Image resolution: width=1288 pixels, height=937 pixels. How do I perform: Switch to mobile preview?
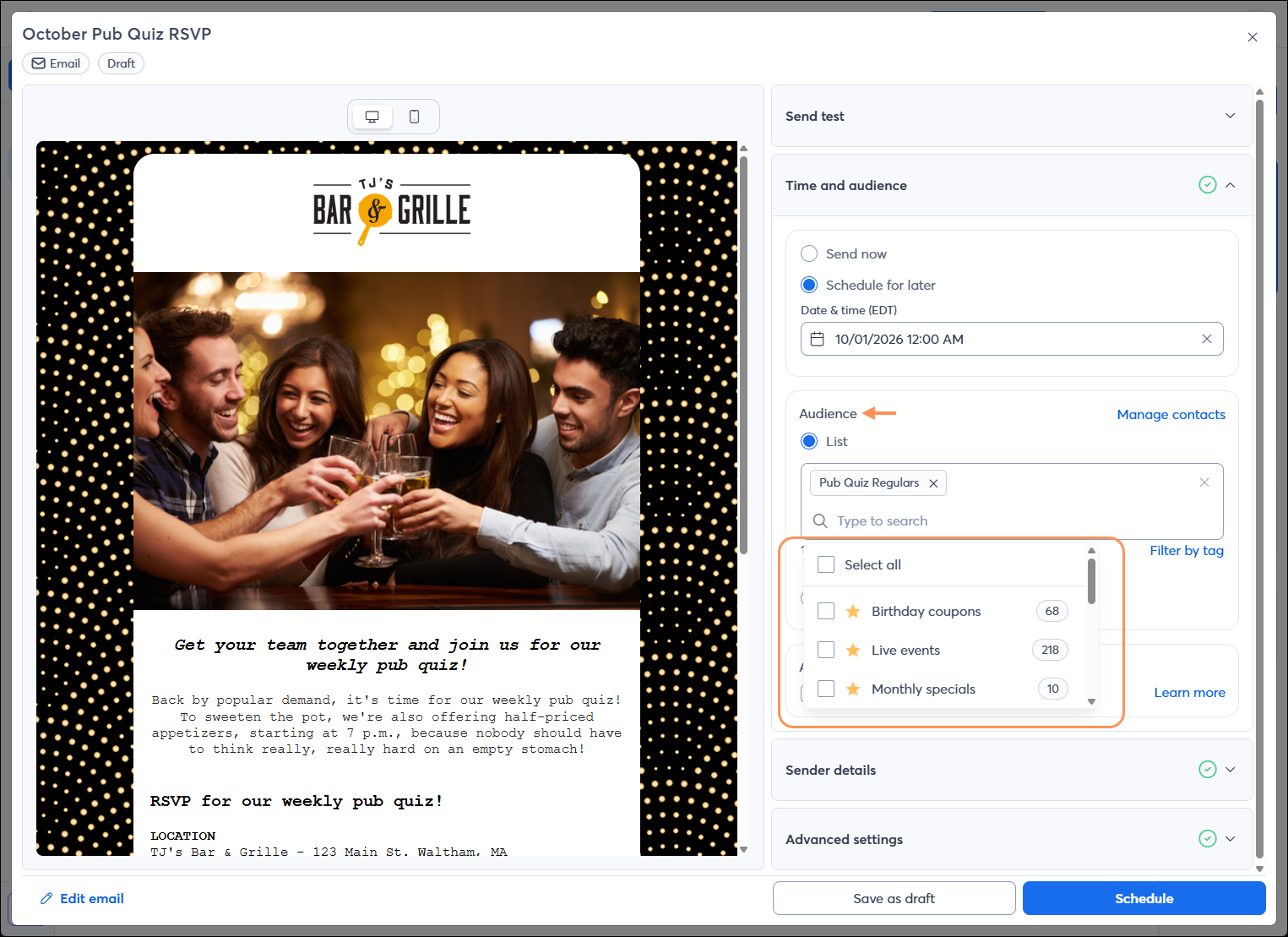tap(415, 116)
